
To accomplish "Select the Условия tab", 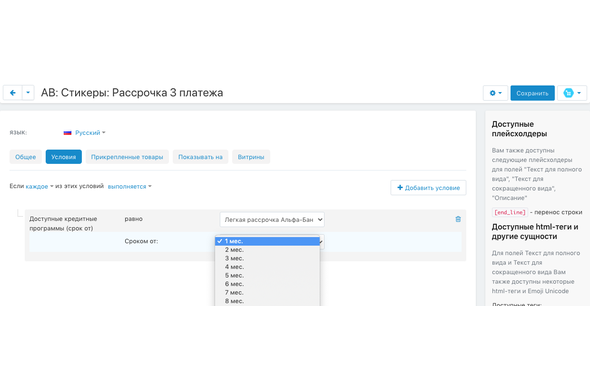I will point(64,157).
